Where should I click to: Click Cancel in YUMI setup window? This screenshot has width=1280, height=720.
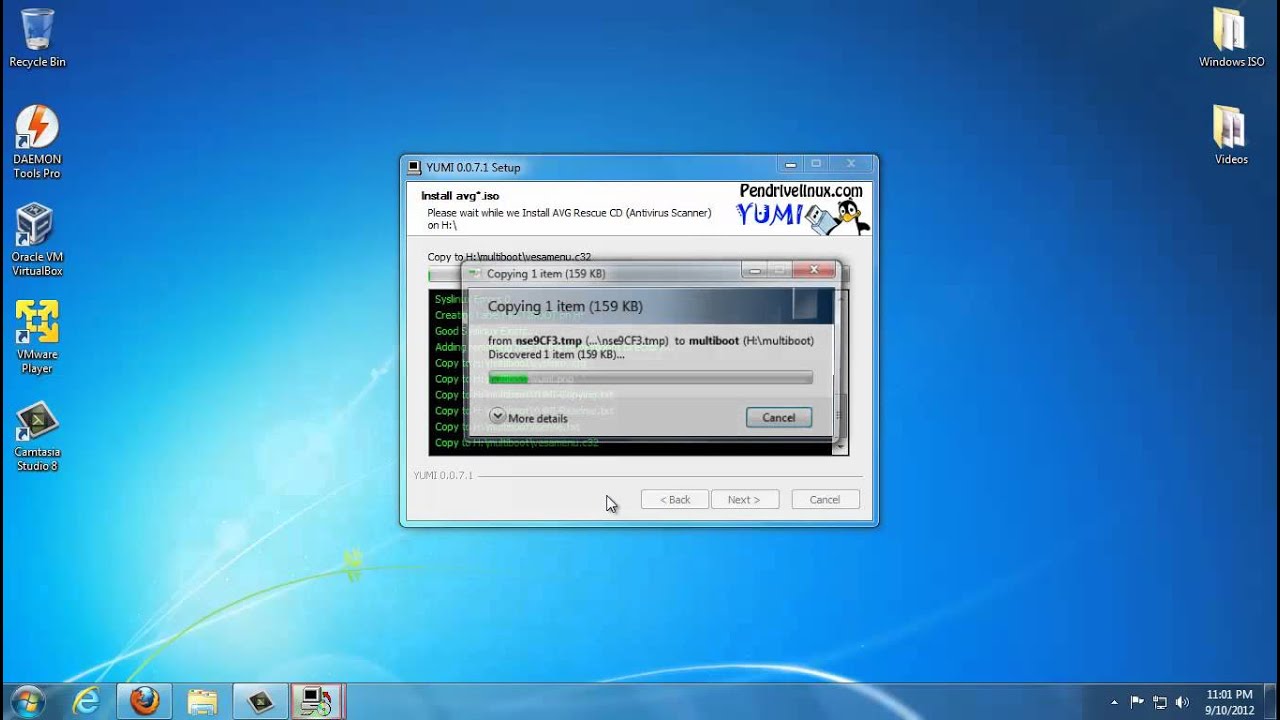click(825, 500)
